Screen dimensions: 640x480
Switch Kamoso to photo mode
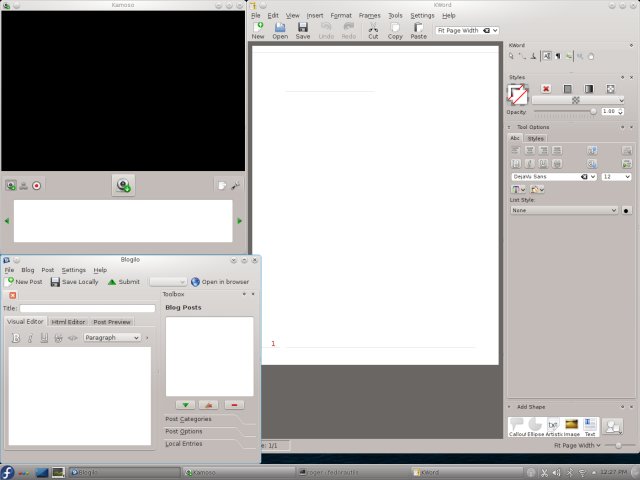click(11, 186)
